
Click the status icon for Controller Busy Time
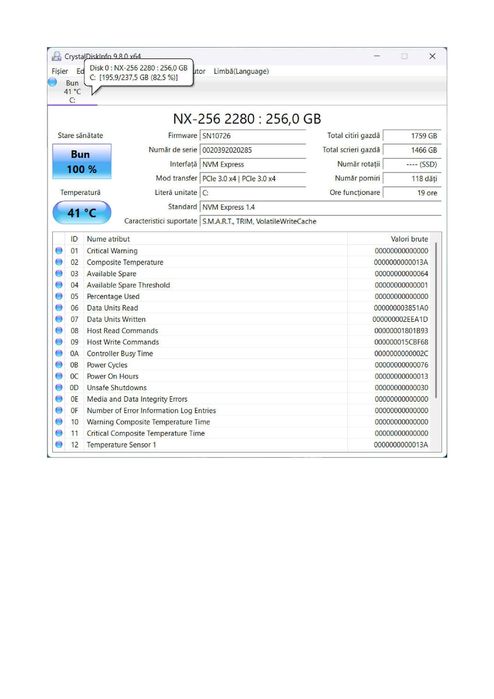59,353
